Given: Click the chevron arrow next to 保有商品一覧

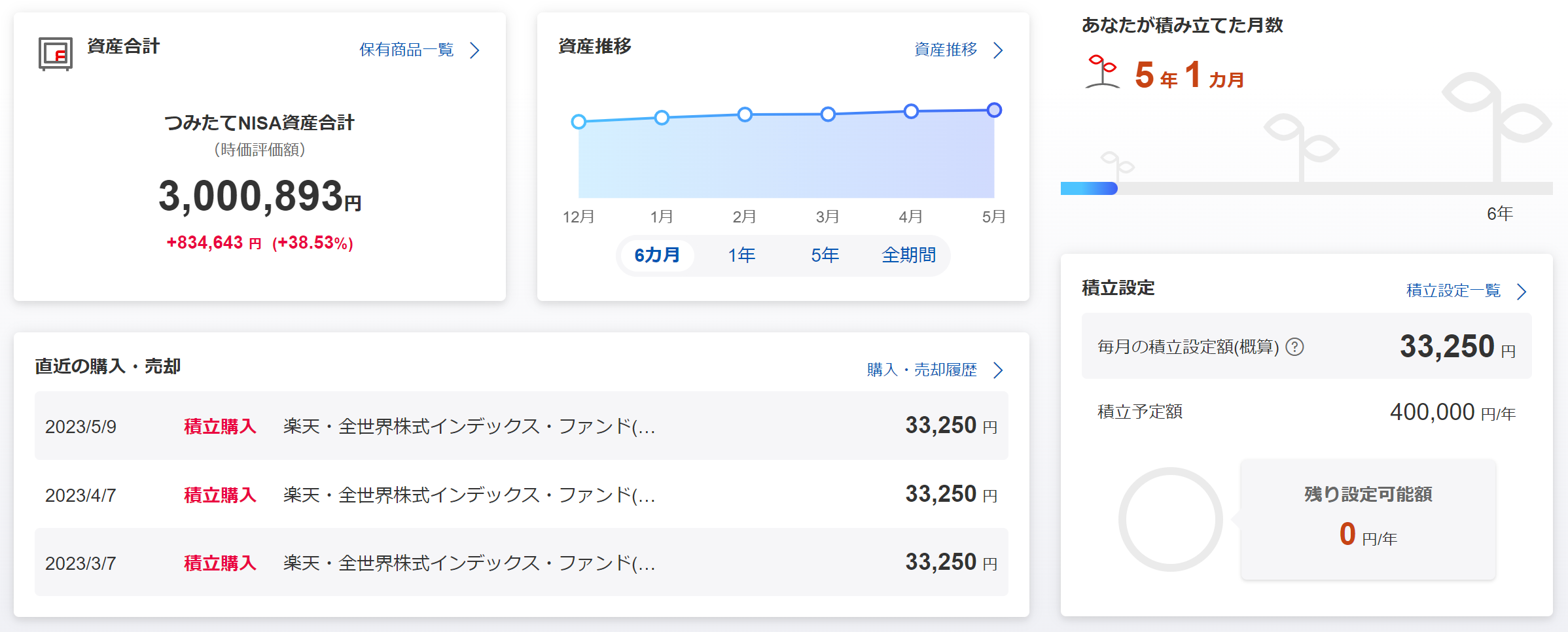Looking at the screenshot, I should coord(475,50).
